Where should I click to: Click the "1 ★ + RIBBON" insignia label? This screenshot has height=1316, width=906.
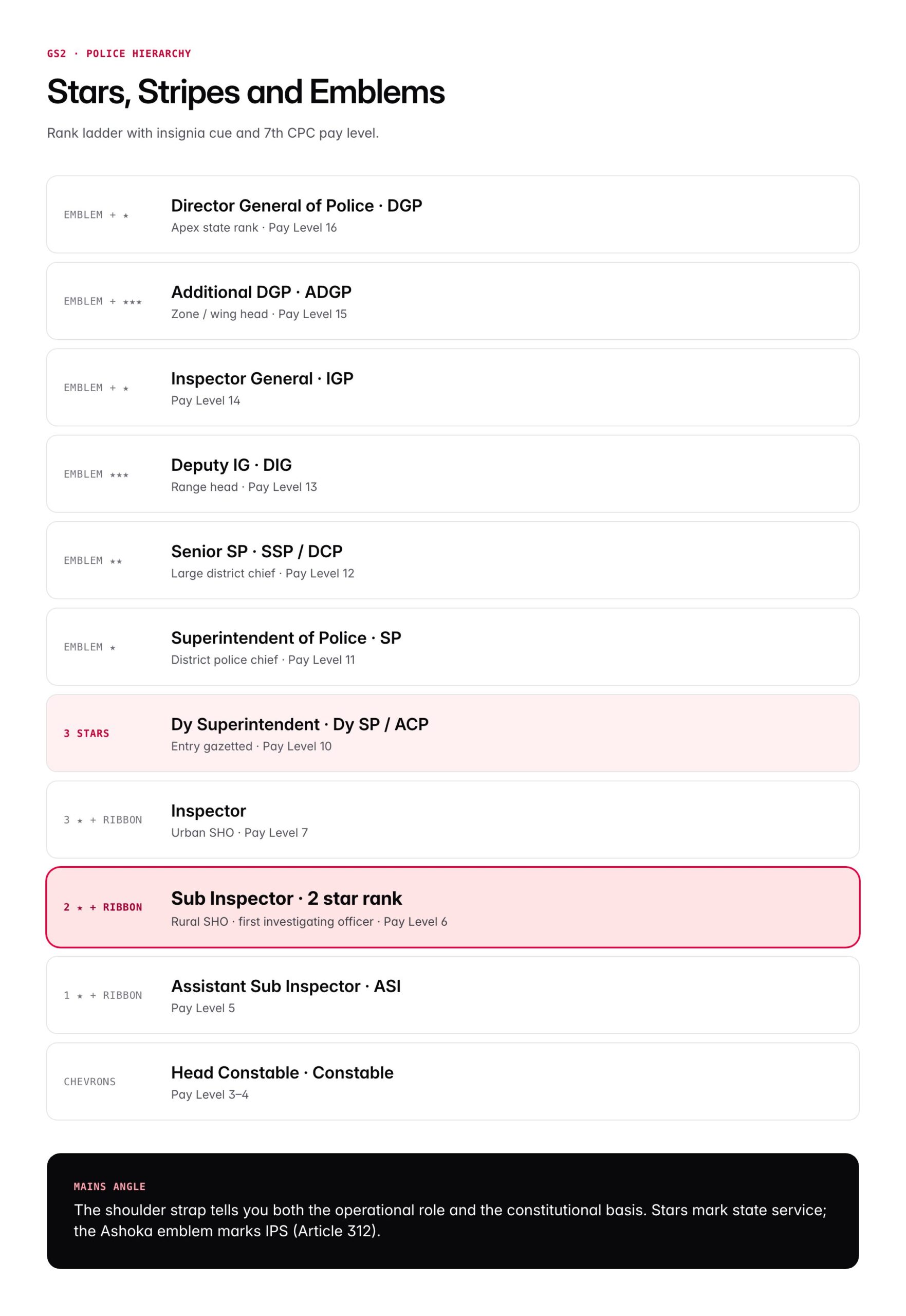103,995
